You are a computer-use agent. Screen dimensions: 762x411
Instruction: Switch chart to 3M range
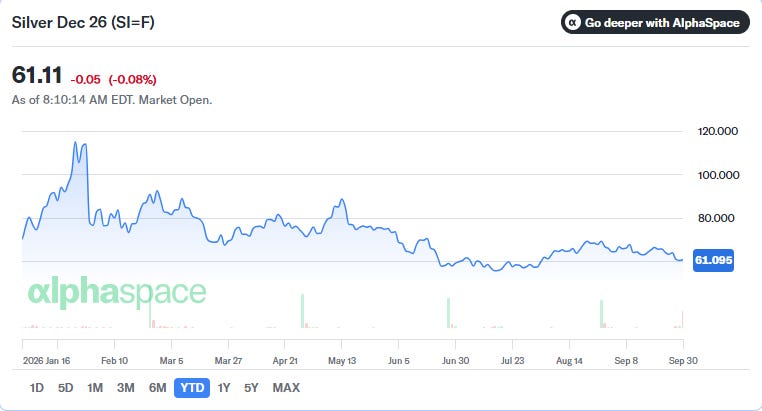click(125, 388)
